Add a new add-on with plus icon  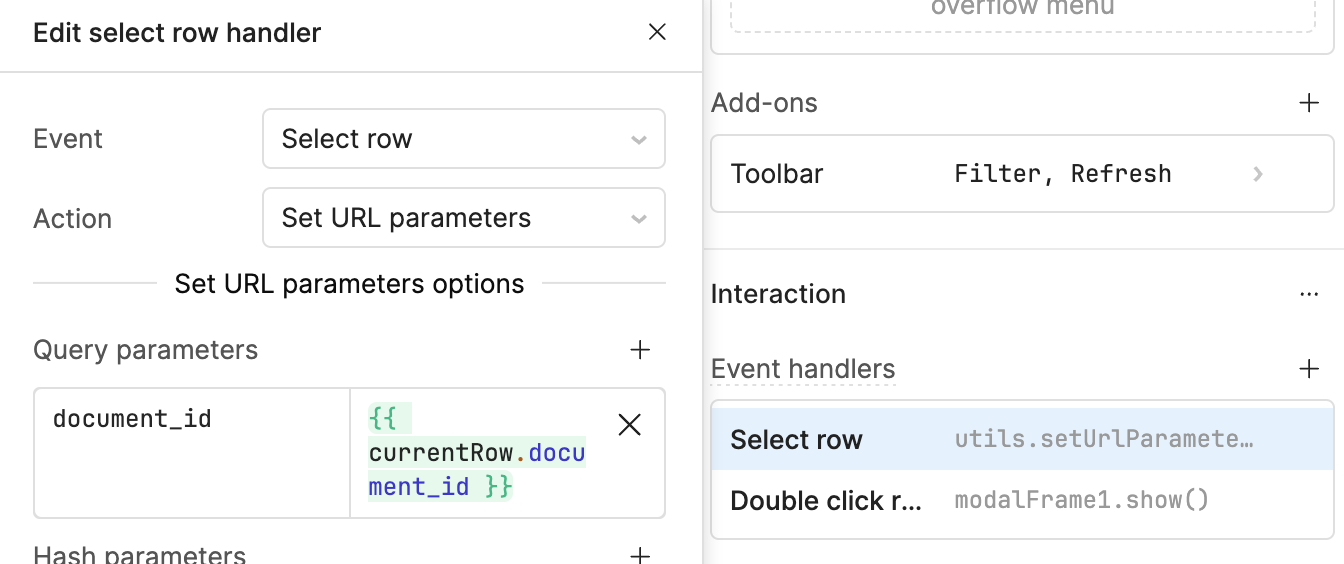coord(1308,103)
